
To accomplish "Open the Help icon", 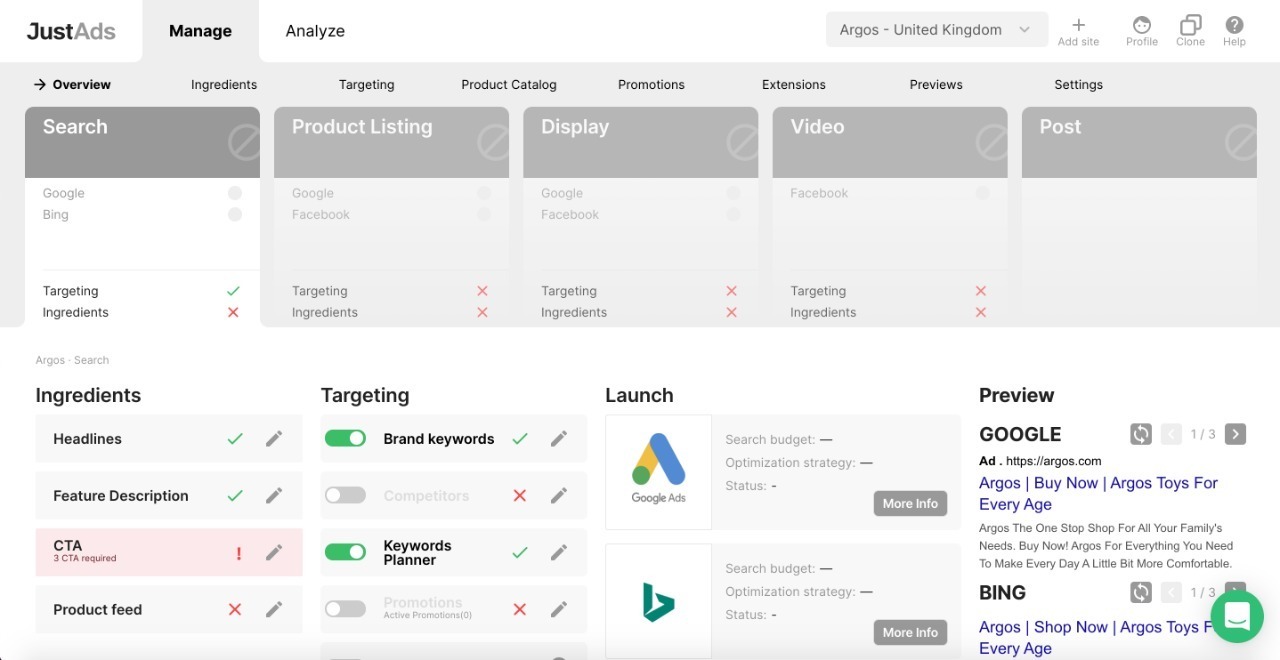I will [x=1235, y=25].
